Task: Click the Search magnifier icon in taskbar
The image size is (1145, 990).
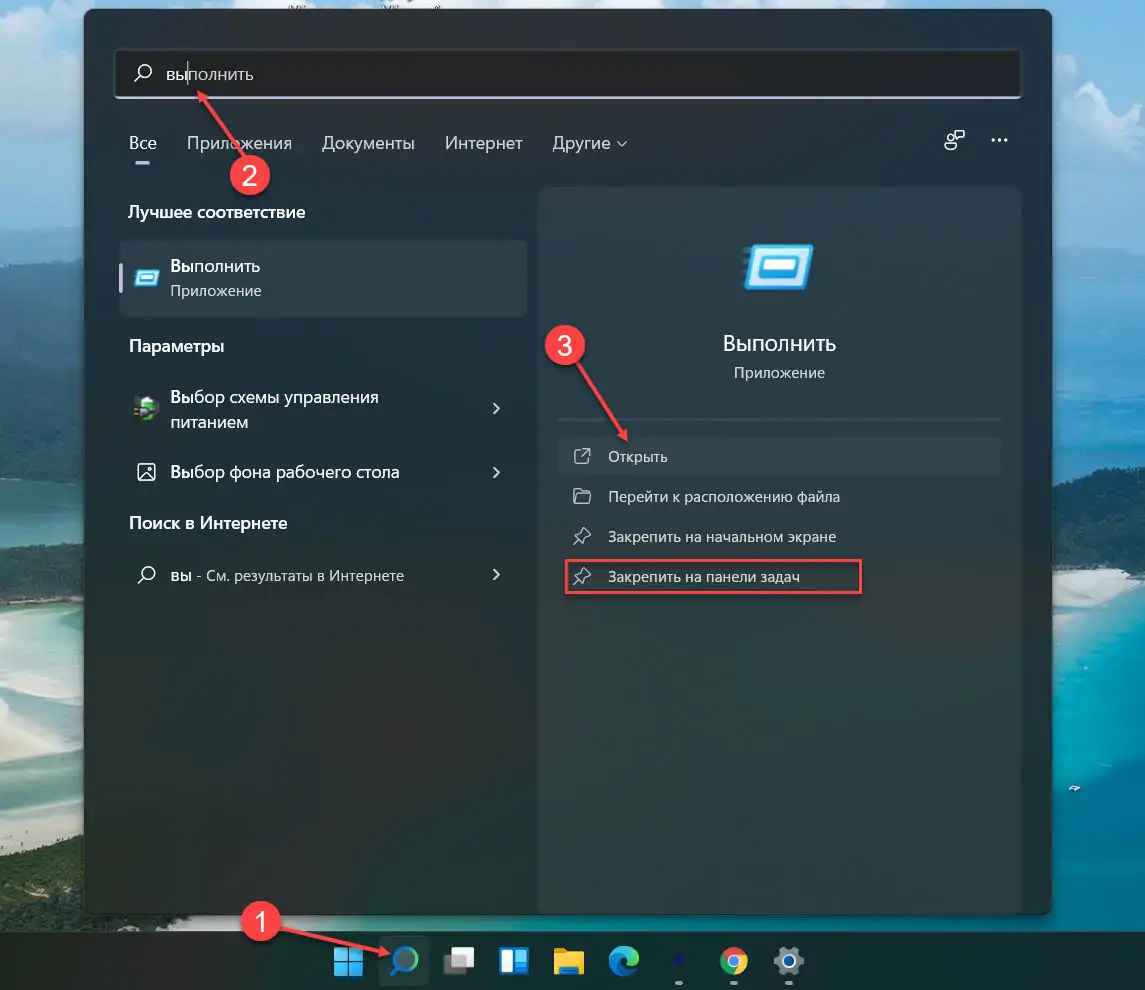Action: pyautogui.click(x=404, y=962)
